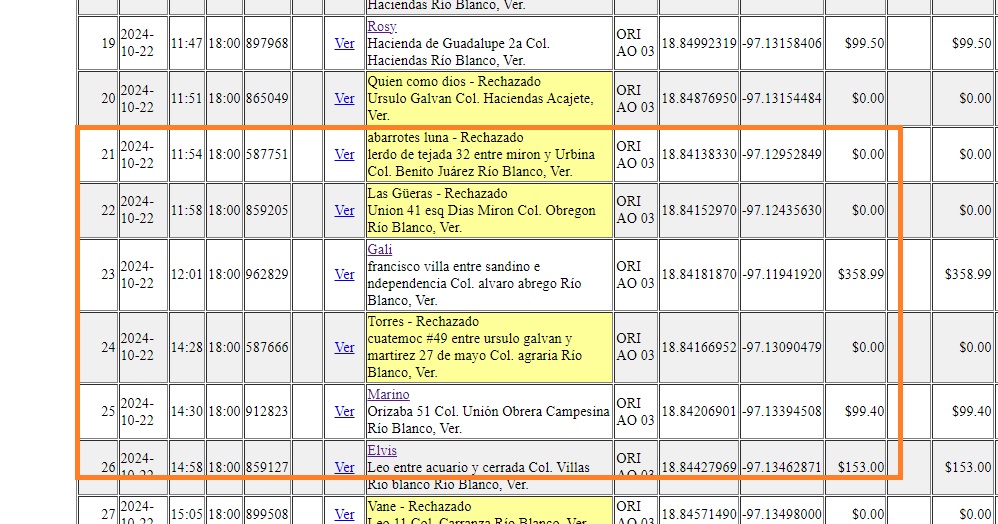This screenshot has width=998, height=524.
Task: Open Ver link for order 962829
Action: (344, 274)
